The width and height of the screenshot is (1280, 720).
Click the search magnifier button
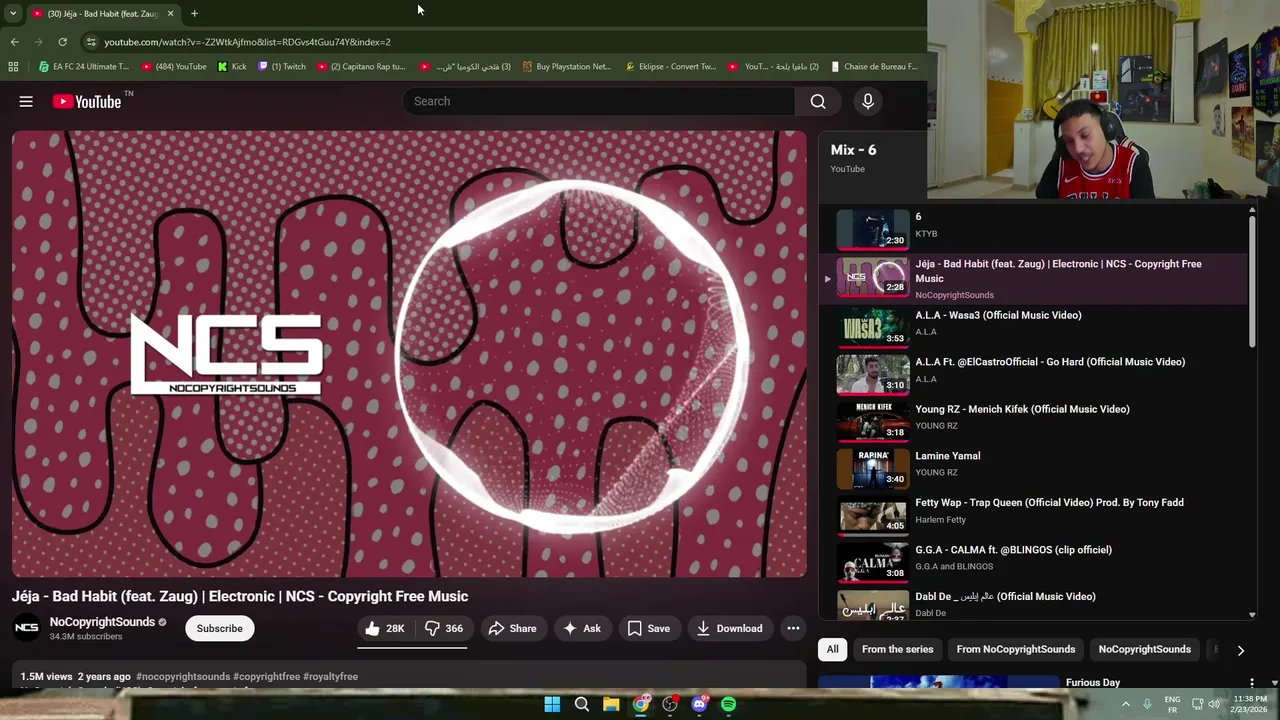tap(818, 101)
